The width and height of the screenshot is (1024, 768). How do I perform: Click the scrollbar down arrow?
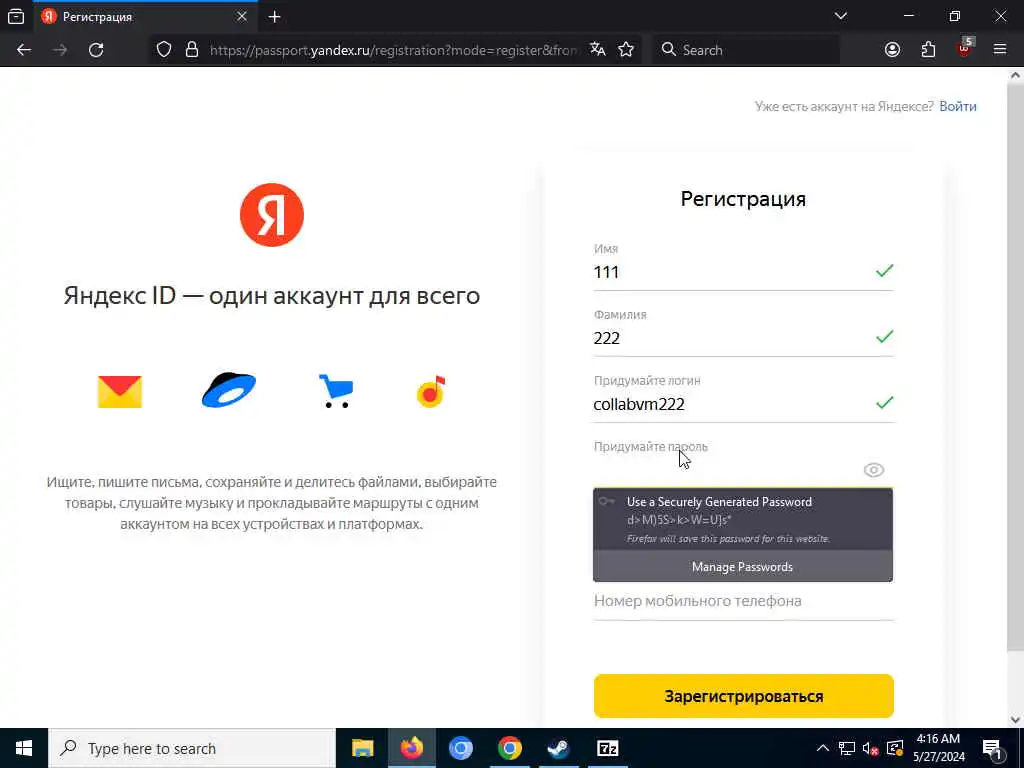pos(1016,720)
